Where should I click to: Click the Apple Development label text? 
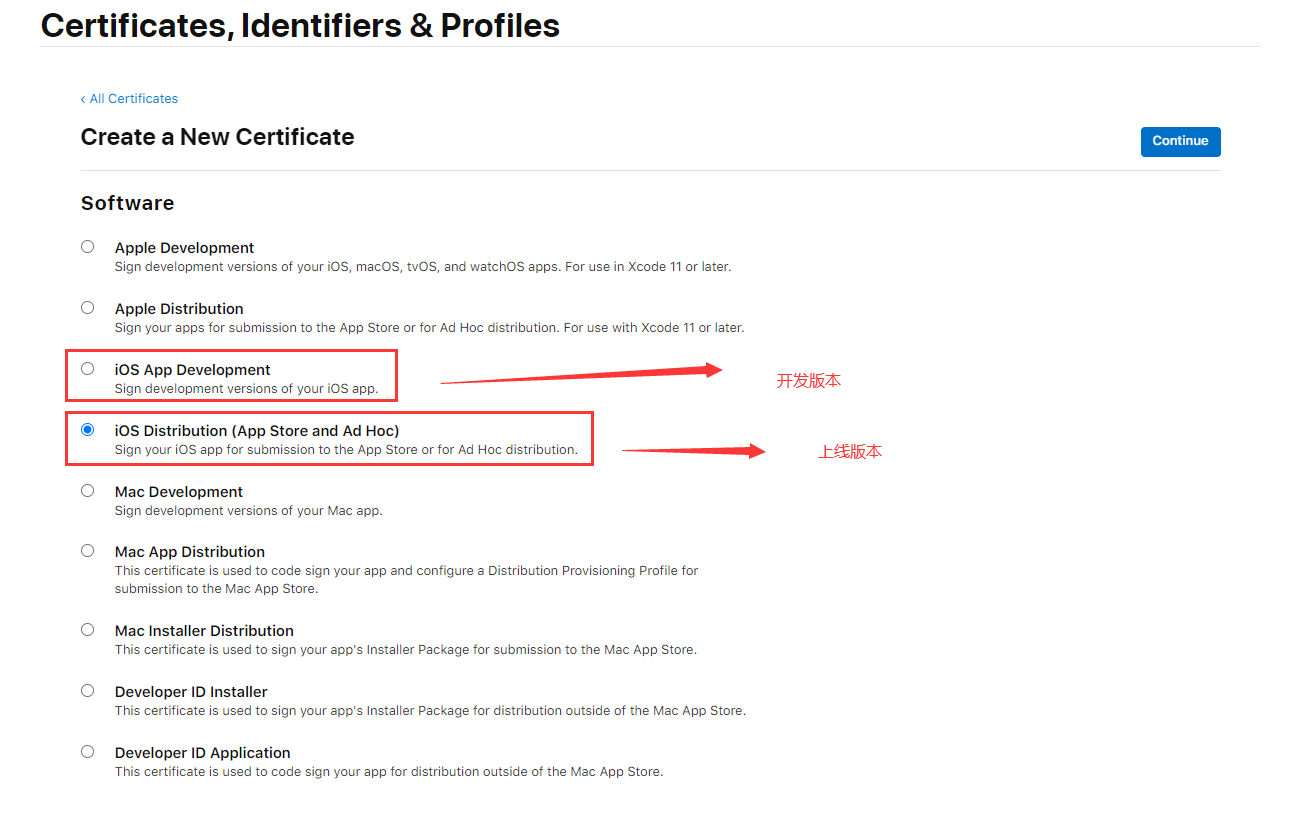pos(184,248)
